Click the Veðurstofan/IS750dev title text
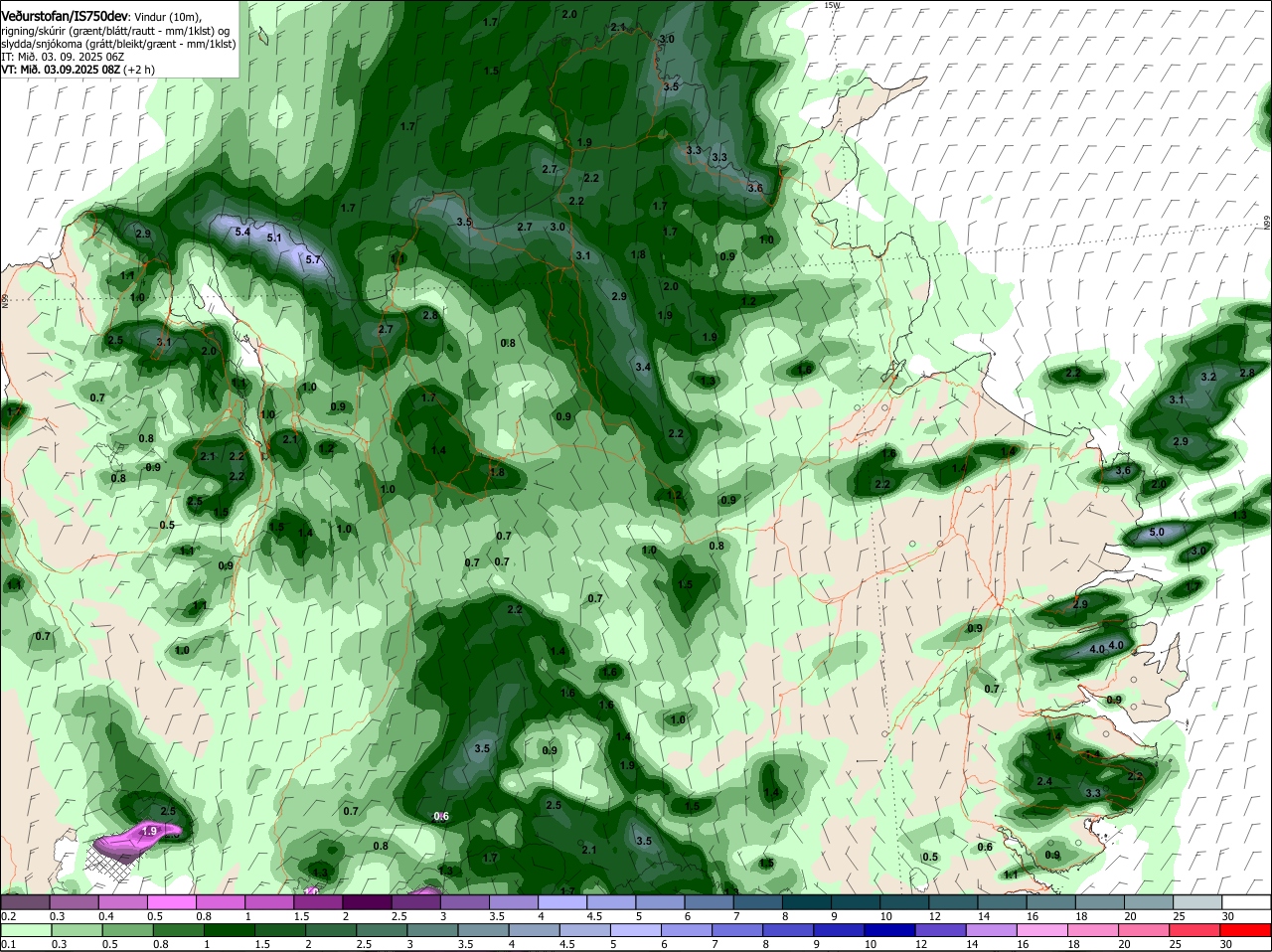1272x952 pixels. (x=64, y=16)
